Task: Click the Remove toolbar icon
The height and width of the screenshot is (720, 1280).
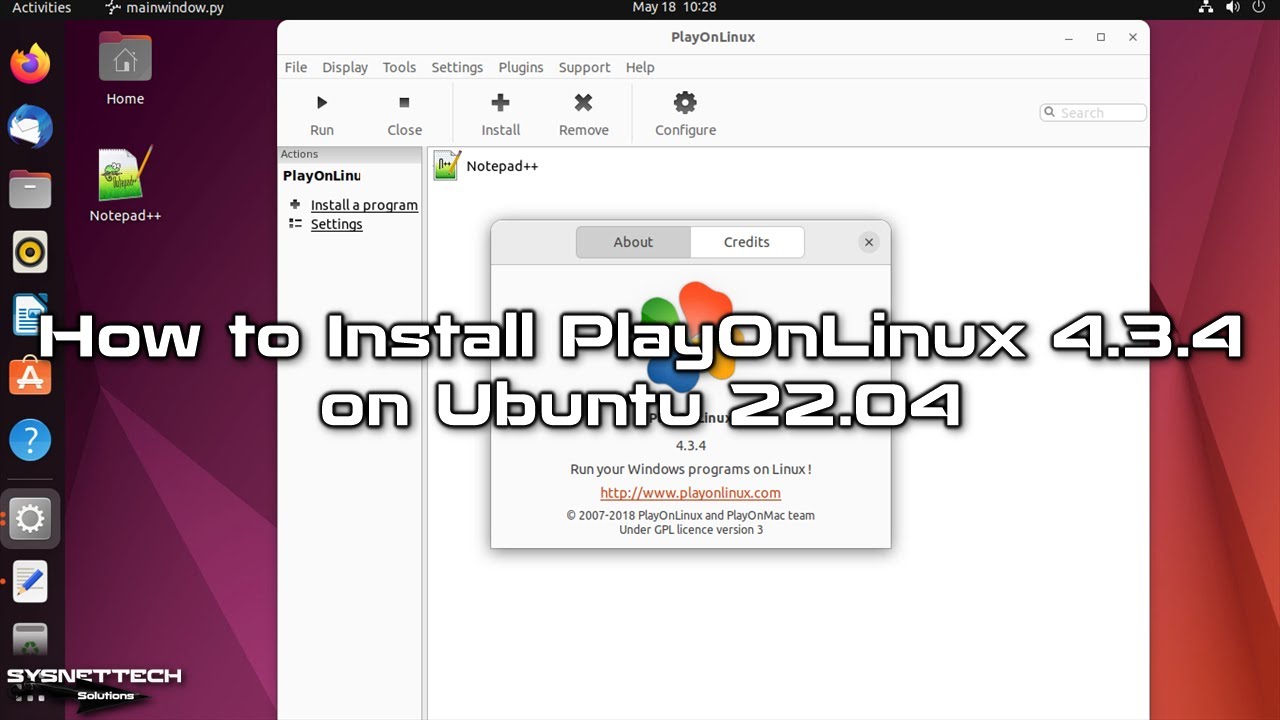Action: tap(584, 102)
